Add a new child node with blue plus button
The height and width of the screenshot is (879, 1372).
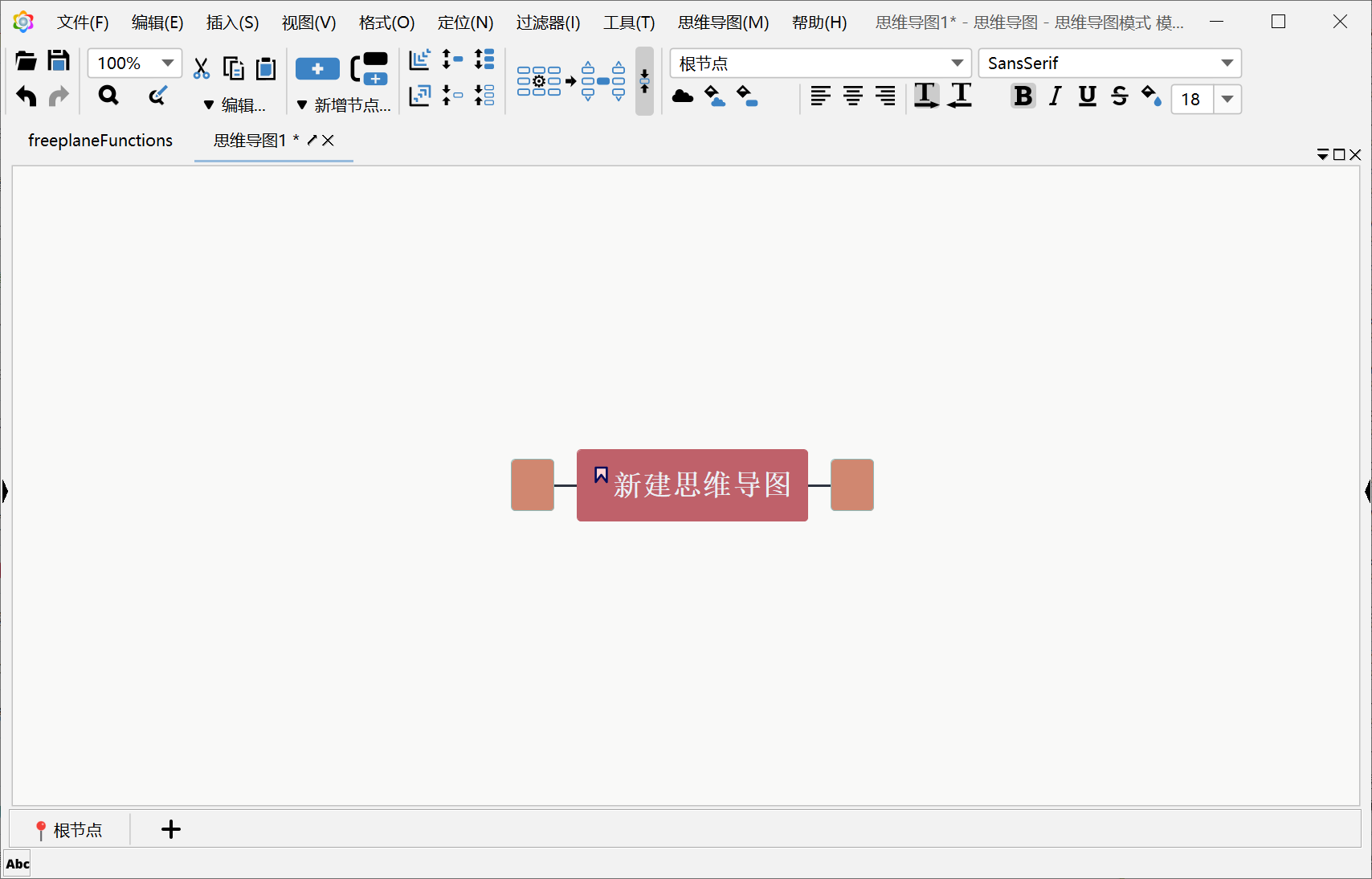(317, 69)
